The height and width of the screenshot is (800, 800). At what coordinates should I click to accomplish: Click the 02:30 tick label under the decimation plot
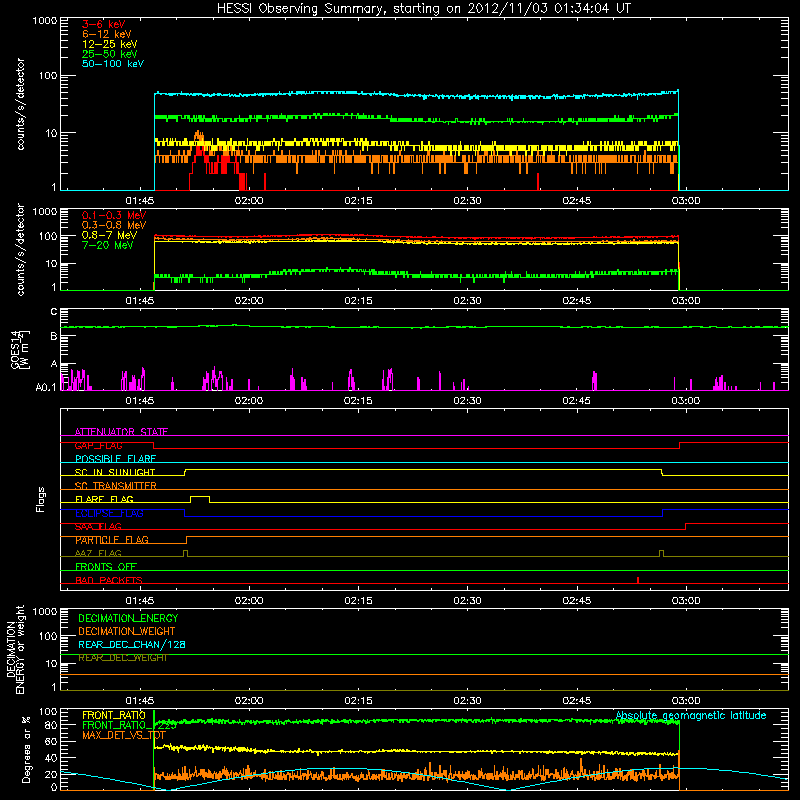click(x=467, y=701)
